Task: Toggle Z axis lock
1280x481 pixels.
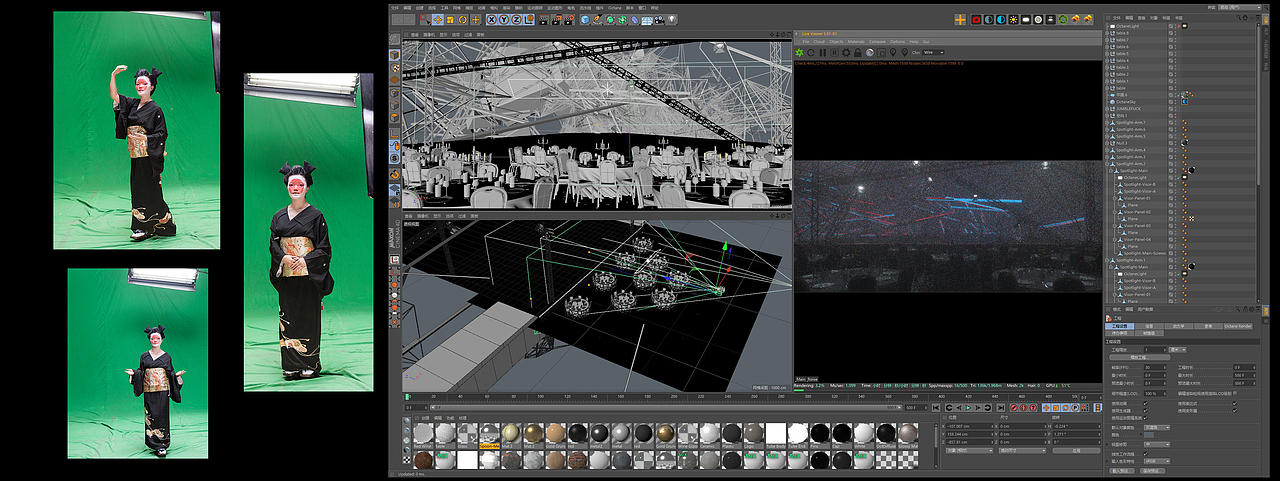Action: click(x=516, y=20)
